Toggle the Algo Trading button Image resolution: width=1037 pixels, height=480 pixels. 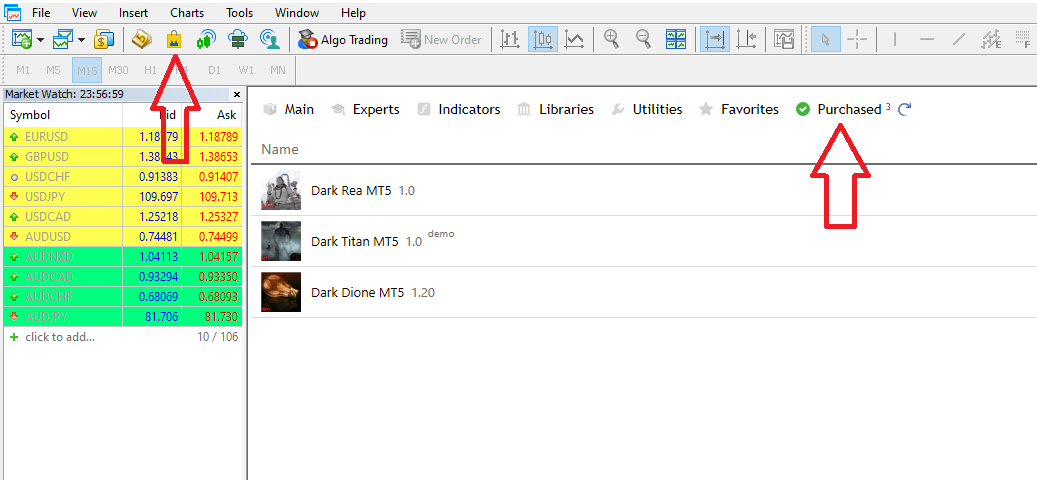(343, 40)
